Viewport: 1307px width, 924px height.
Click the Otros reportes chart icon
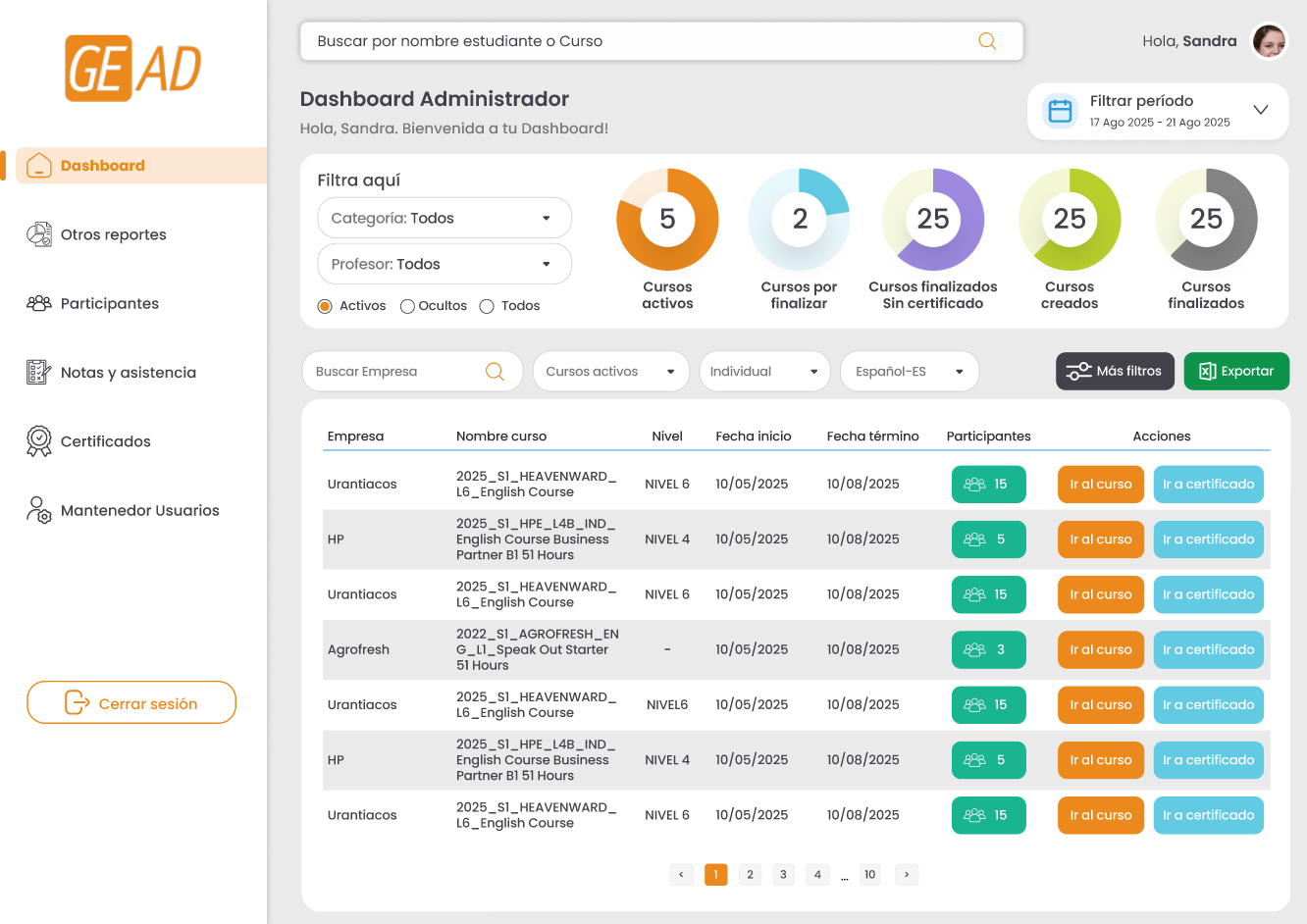click(39, 234)
